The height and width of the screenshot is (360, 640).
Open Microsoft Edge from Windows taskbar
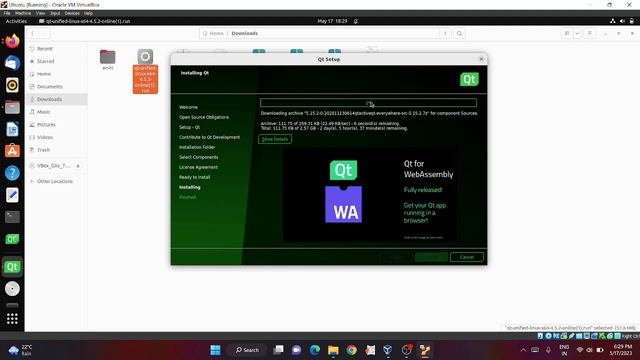click(x=315, y=350)
